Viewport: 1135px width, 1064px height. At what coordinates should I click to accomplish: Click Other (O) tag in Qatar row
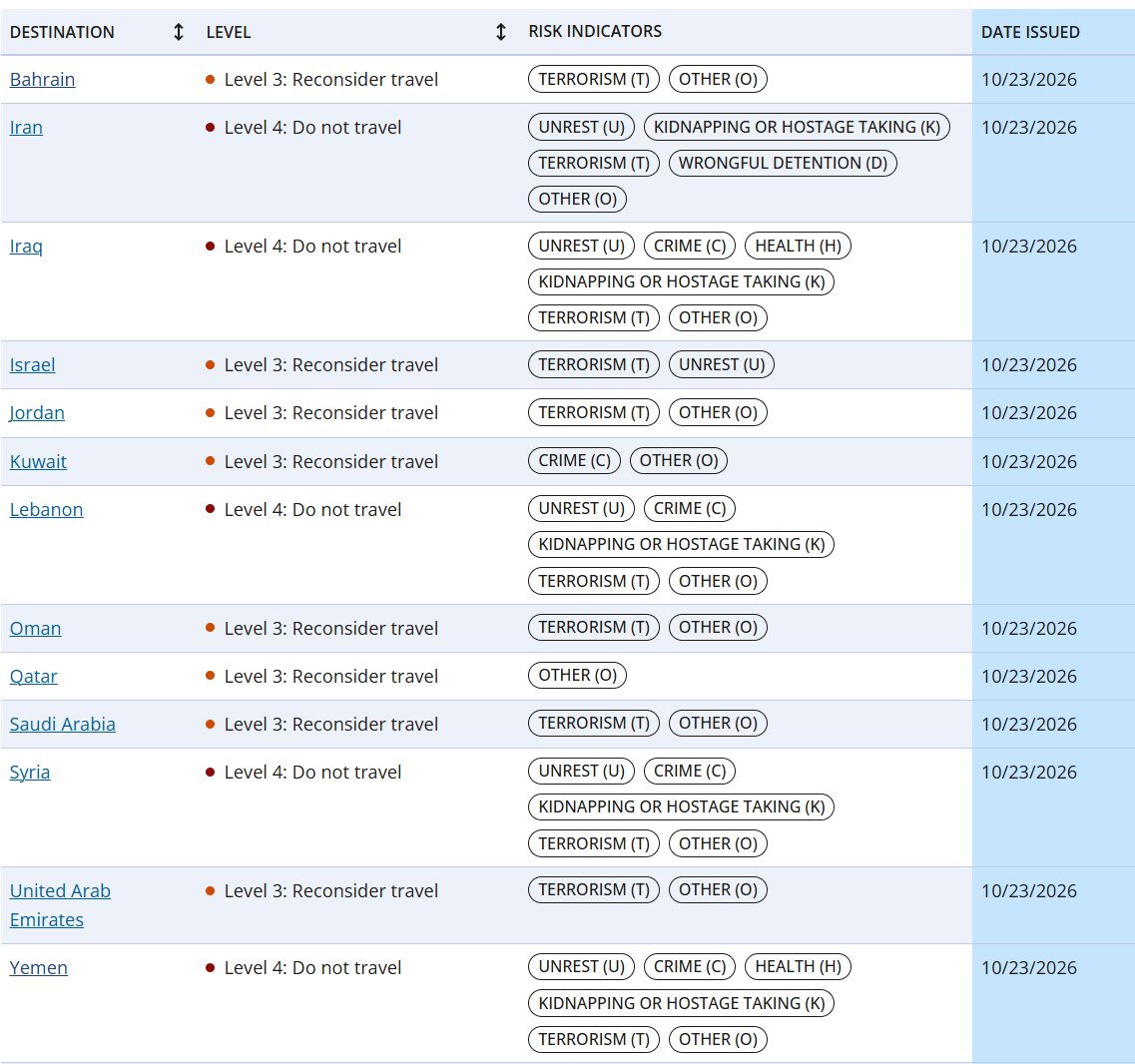click(578, 675)
